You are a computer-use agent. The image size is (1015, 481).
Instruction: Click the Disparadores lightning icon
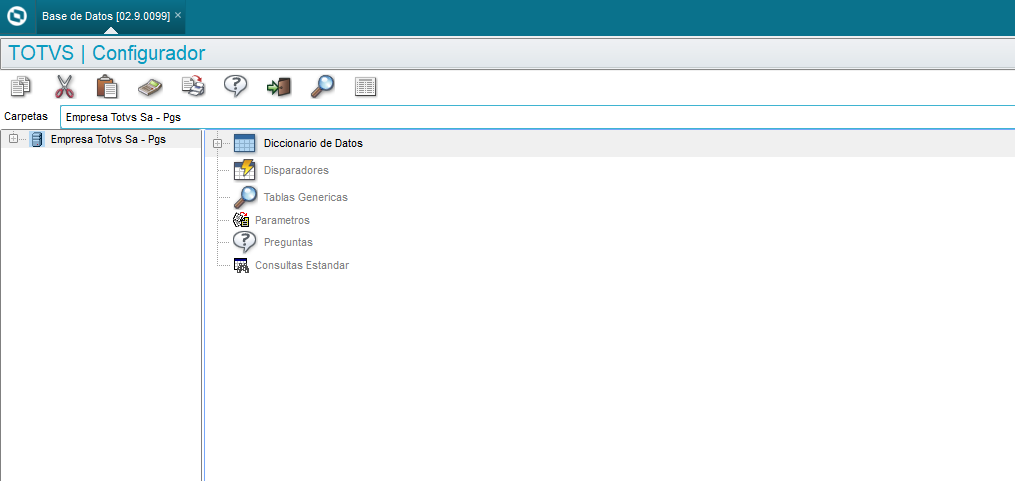pyautogui.click(x=245, y=170)
